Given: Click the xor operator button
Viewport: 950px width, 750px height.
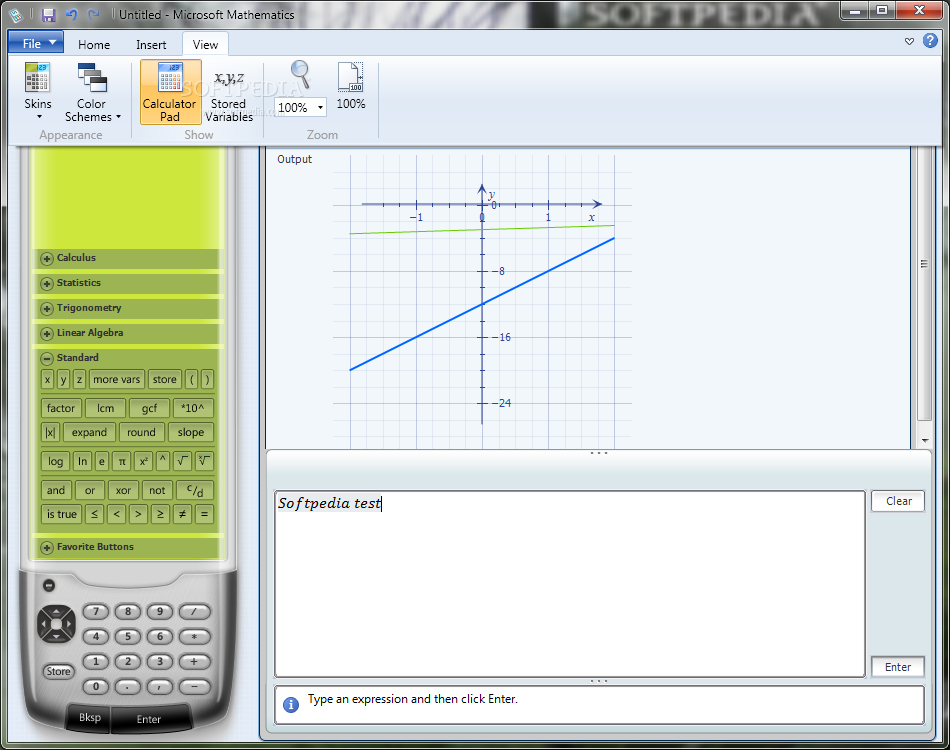Looking at the screenshot, I should click(x=123, y=491).
